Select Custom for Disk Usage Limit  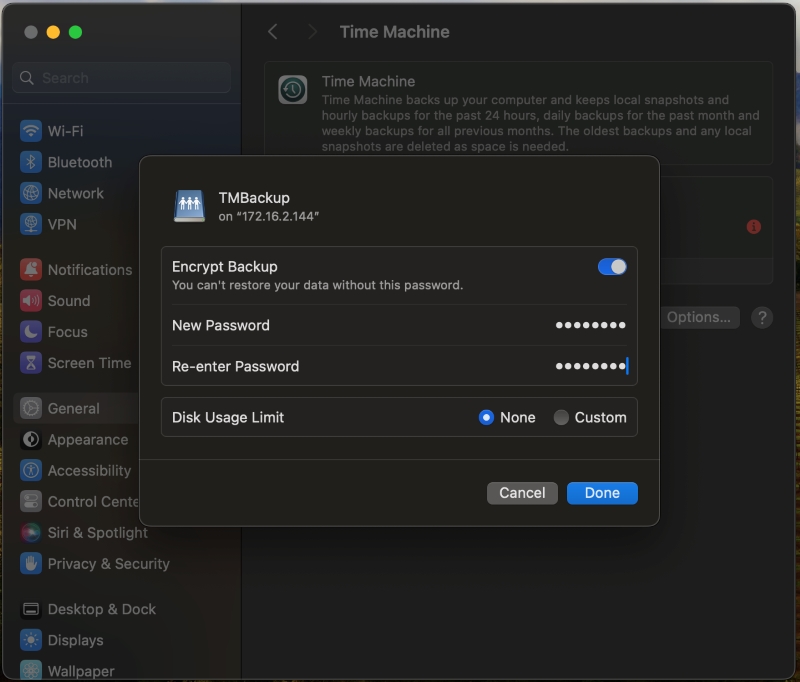[561, 417]
